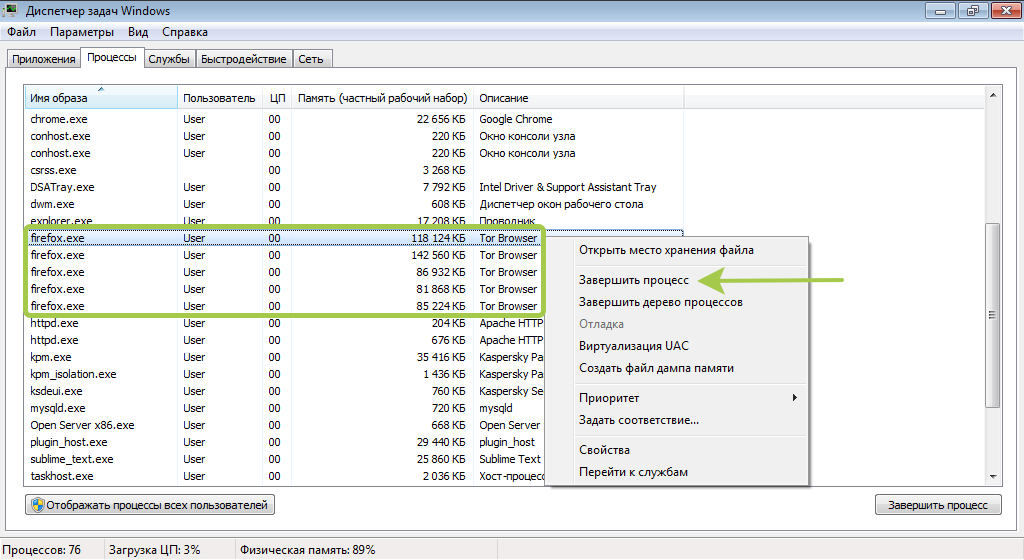This screenshot has height=560, width=1024.
Task: Click Открыть место хранения файла
Action: pos(666,250)
